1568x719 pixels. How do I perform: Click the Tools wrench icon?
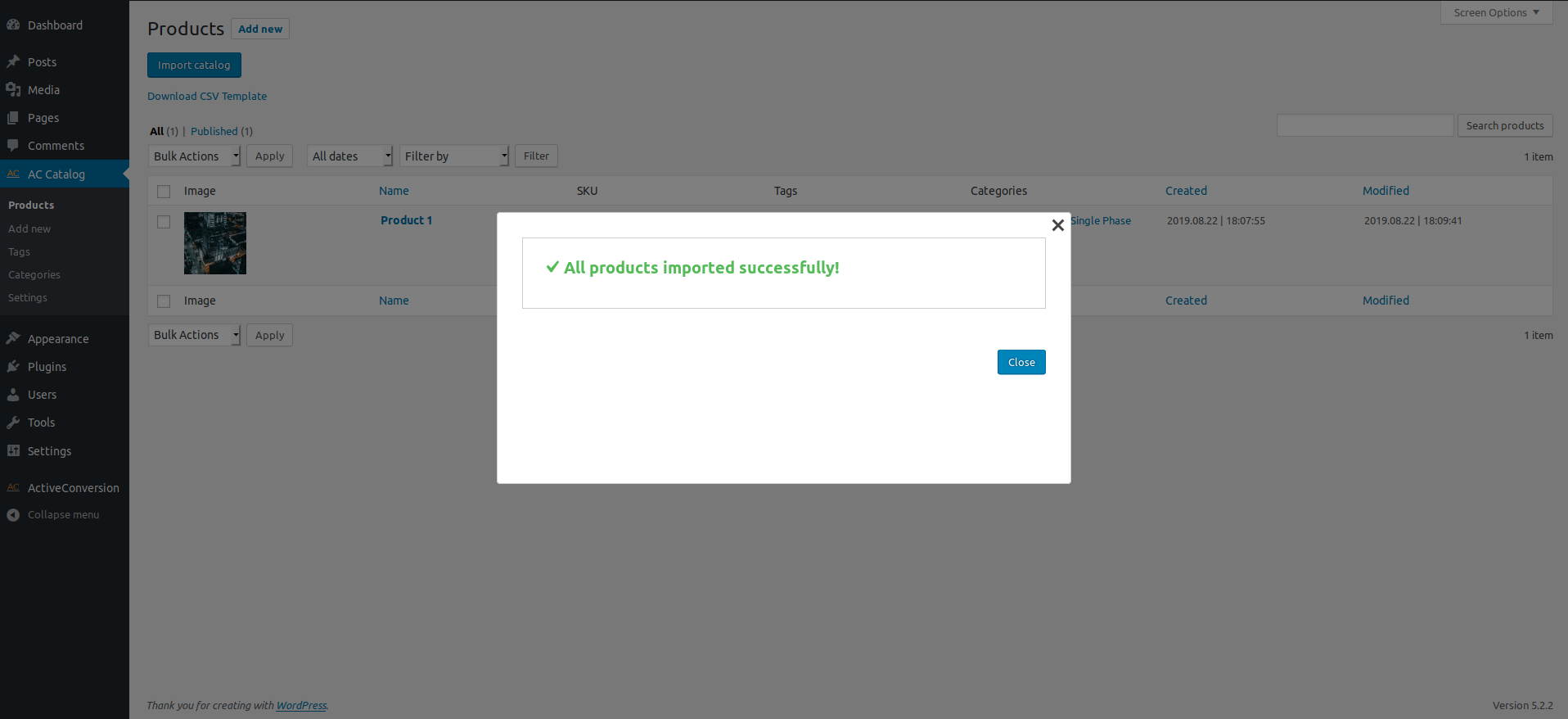[13, 422]
